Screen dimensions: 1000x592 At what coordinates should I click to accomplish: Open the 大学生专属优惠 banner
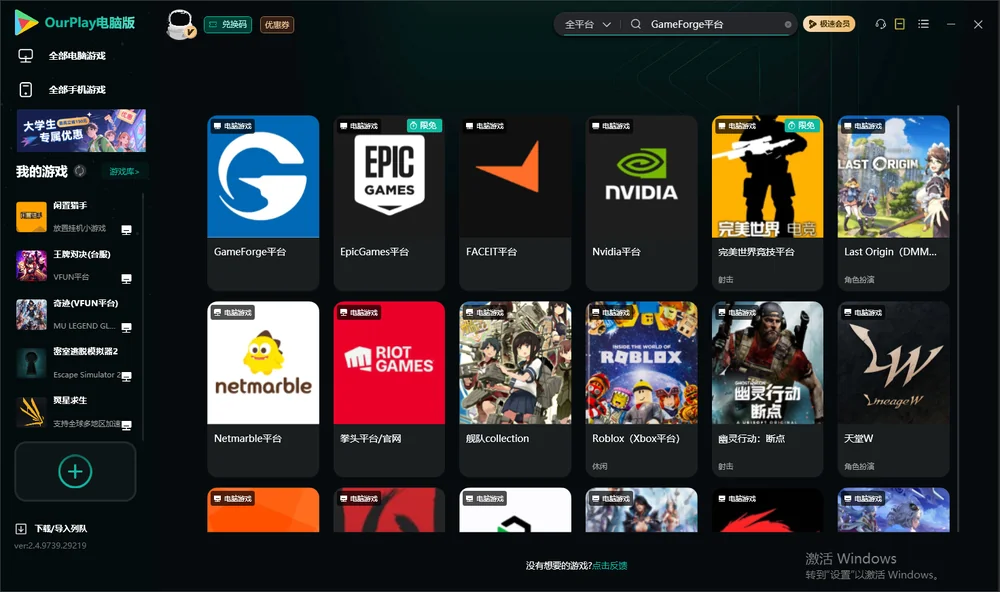pos(82,131)
